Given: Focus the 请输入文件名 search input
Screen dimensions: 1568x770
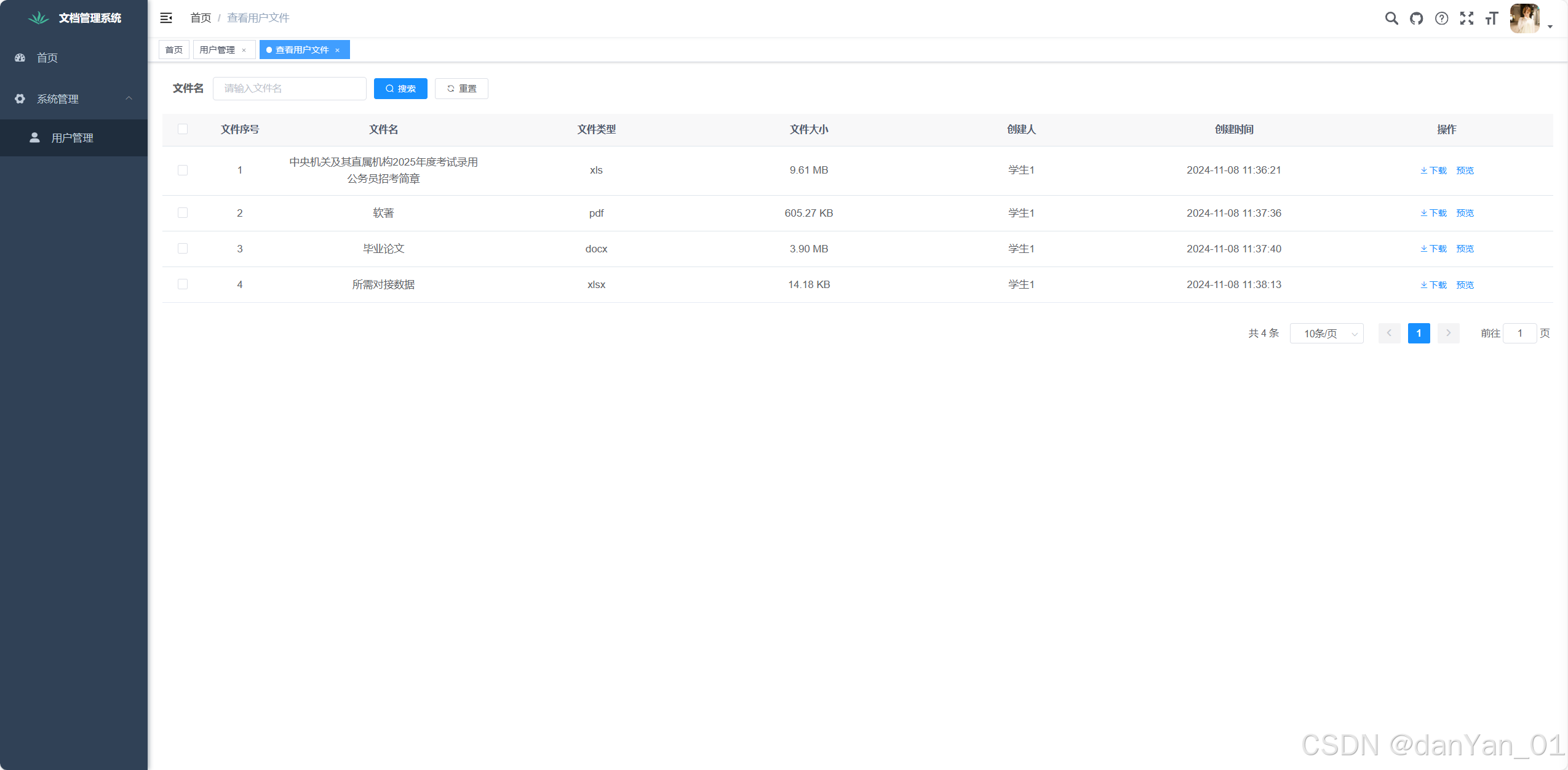Looking at the screenshot, I should tap(290, 89).
